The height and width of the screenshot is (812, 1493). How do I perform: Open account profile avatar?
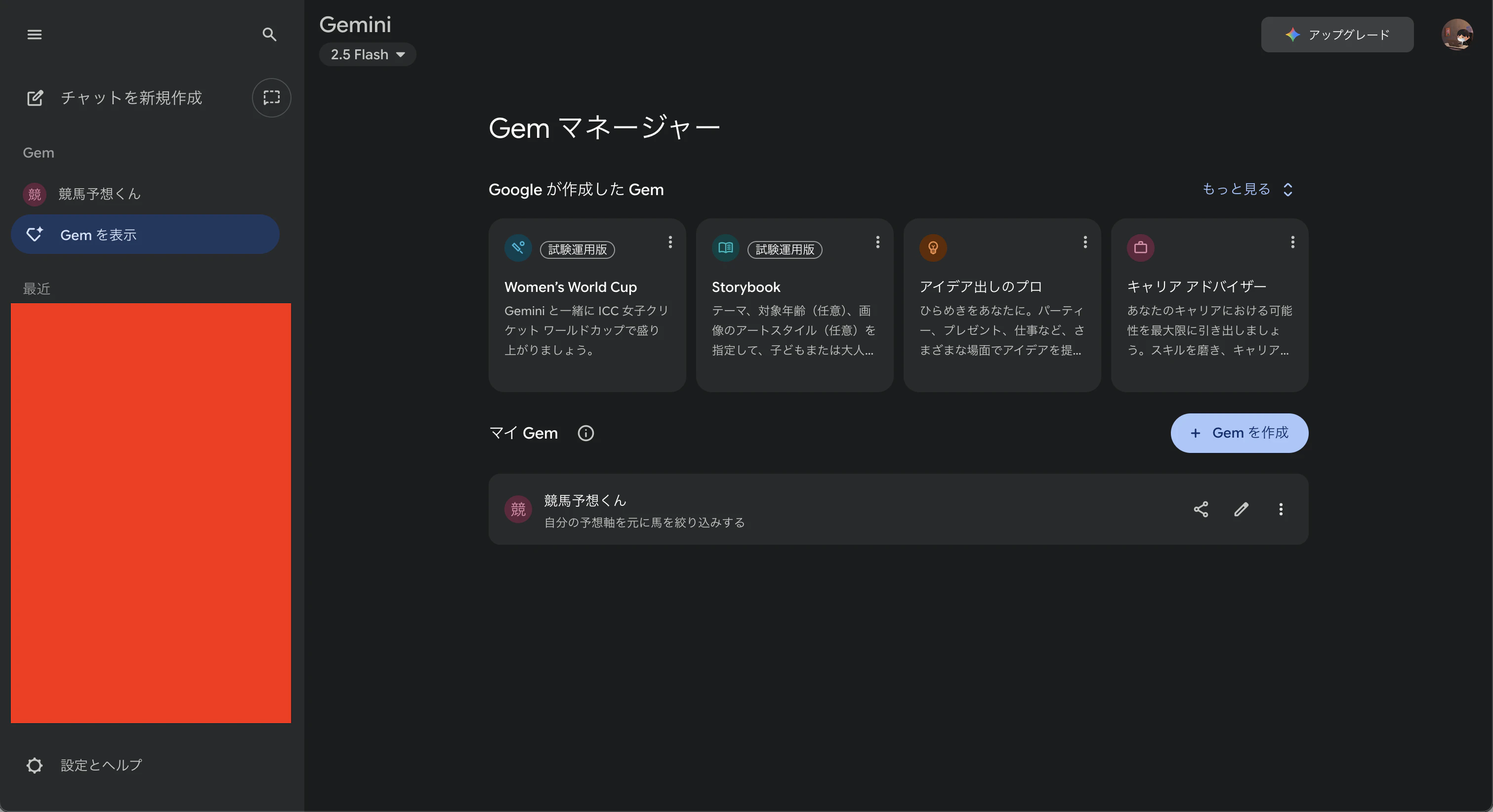point(1457,35)
